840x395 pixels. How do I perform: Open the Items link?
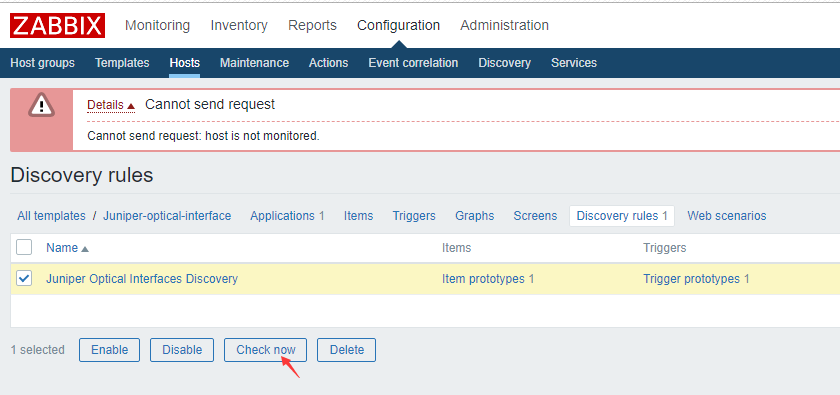pos(358,216)
